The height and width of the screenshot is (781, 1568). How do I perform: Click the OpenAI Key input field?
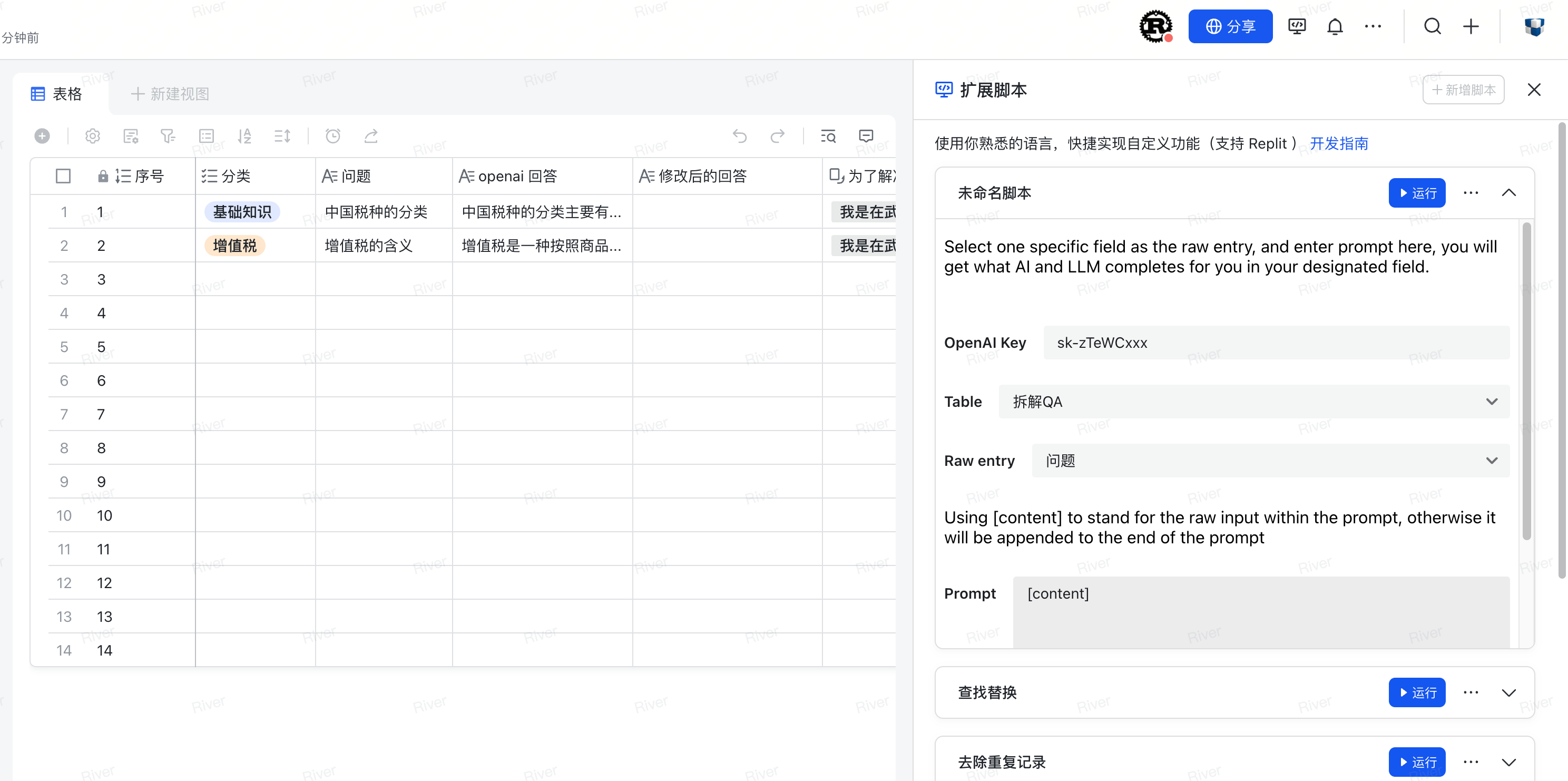(x=1276, y=343)
